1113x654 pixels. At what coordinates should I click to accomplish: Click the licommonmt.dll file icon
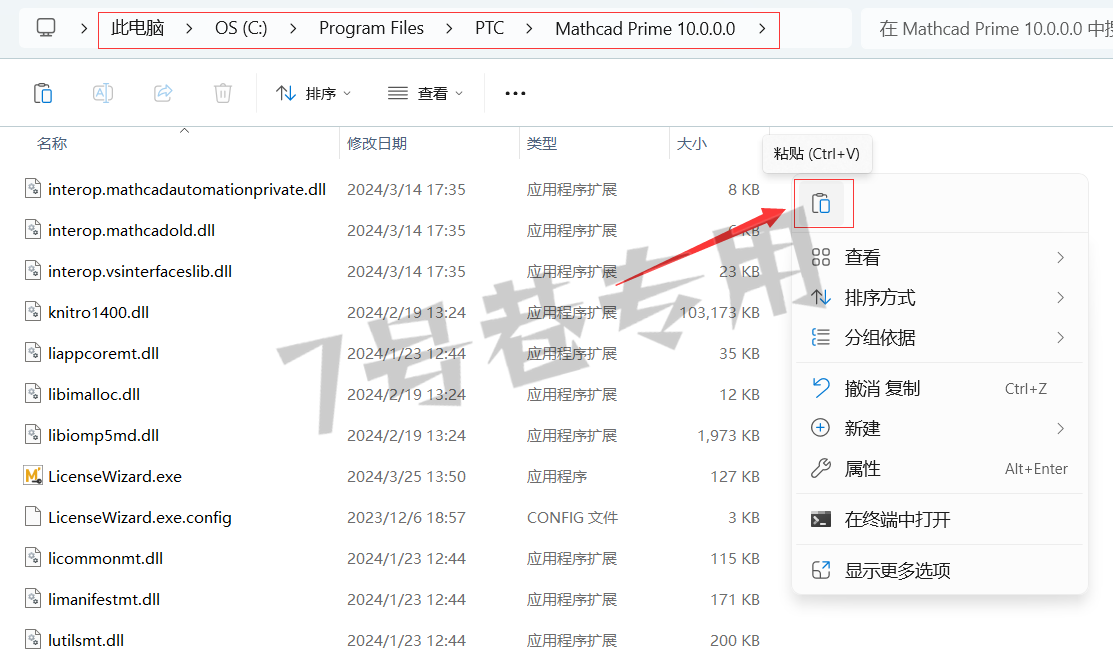click(x=33, y=558)
